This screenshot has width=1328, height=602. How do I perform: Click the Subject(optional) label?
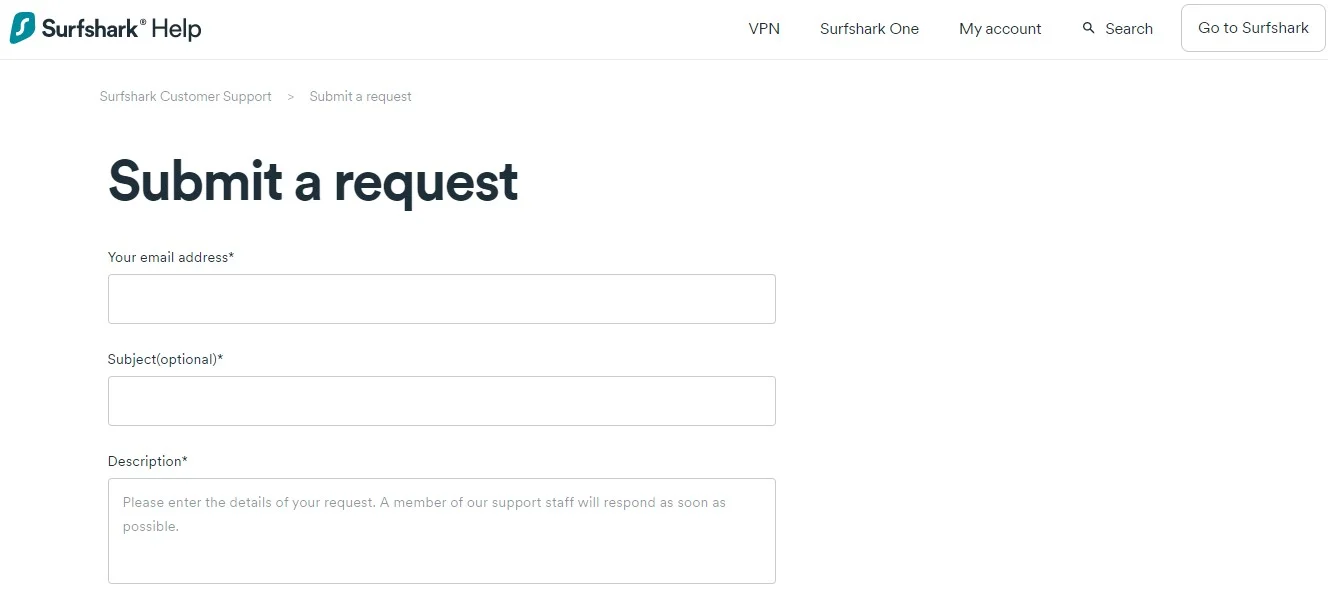165,359
